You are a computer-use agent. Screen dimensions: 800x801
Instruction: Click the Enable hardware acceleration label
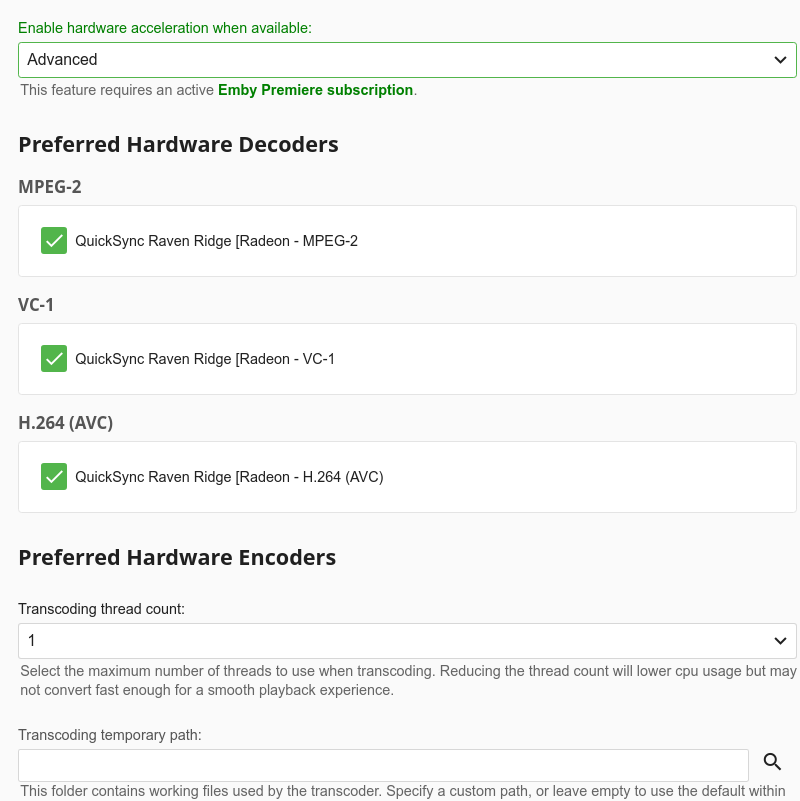point(165,28)
